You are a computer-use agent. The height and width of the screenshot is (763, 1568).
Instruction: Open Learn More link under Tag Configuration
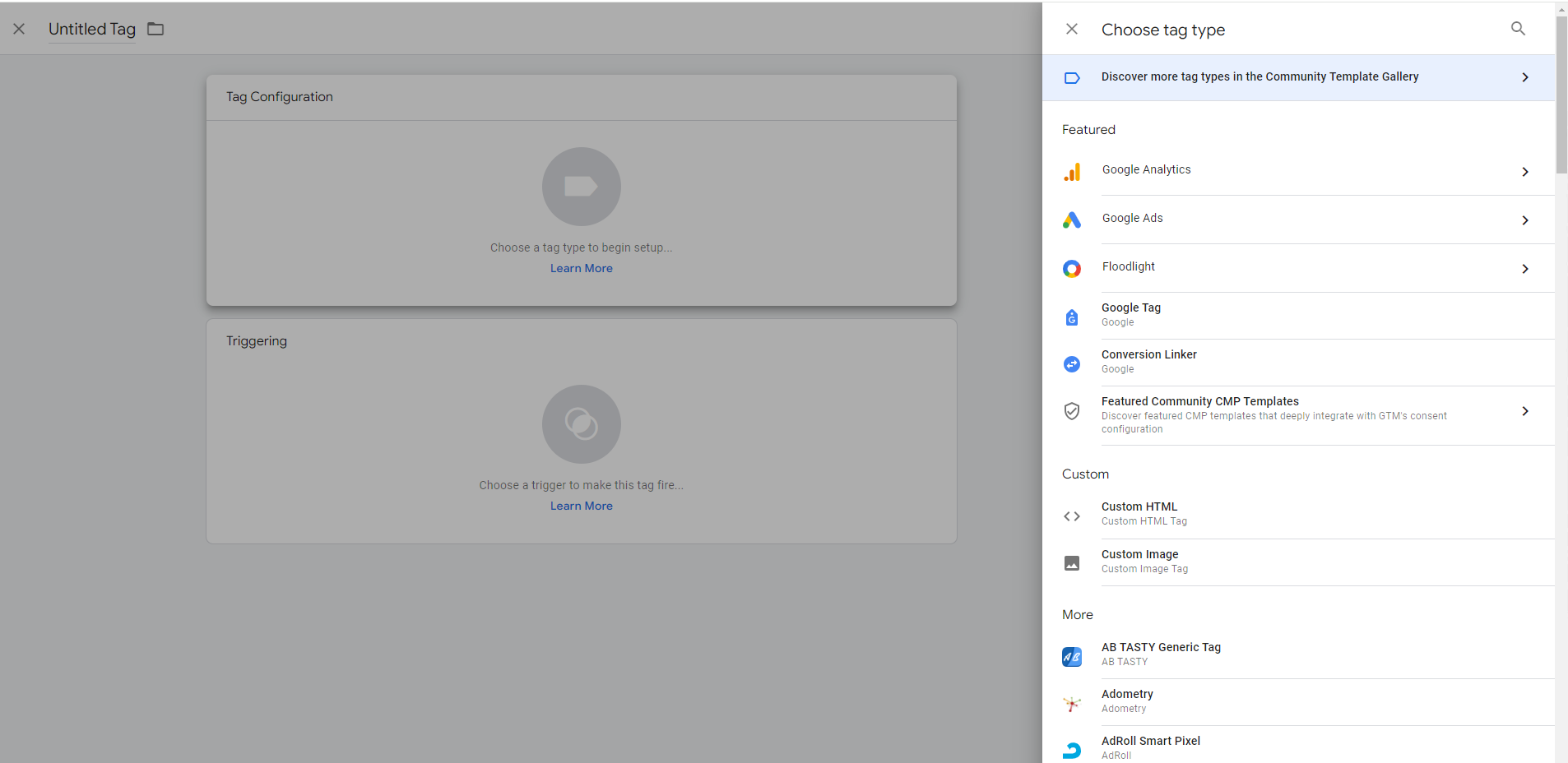click(x=582, y=268)
